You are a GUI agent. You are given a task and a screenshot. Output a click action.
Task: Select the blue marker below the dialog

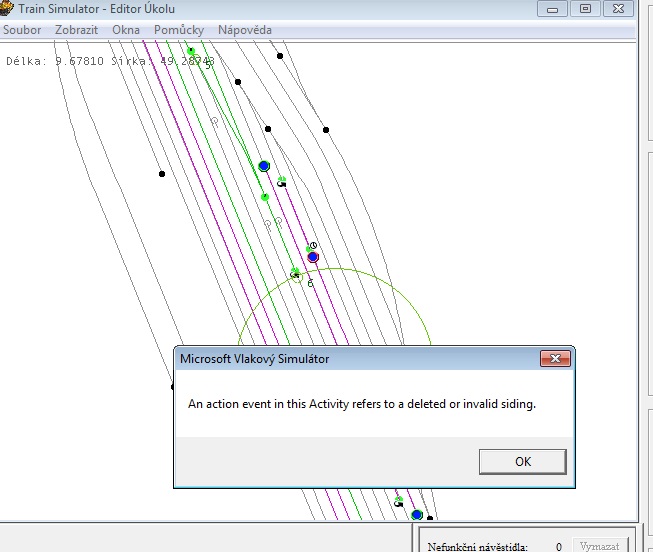pyautogui.click(x=417, y=515)
